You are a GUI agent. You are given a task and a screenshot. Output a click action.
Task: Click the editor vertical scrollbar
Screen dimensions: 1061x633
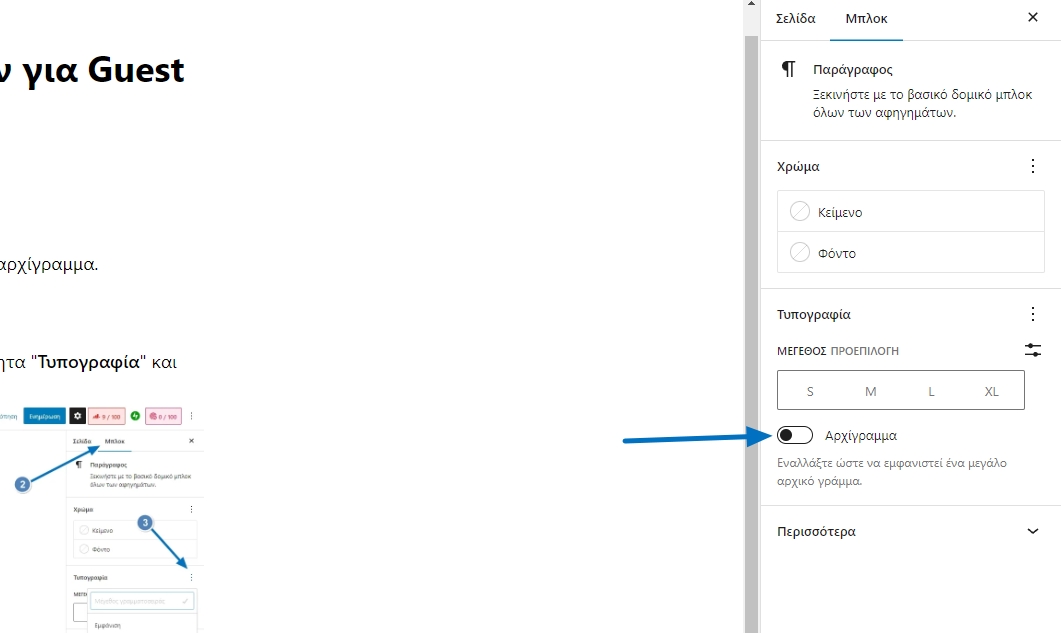(x=751, y=300)
